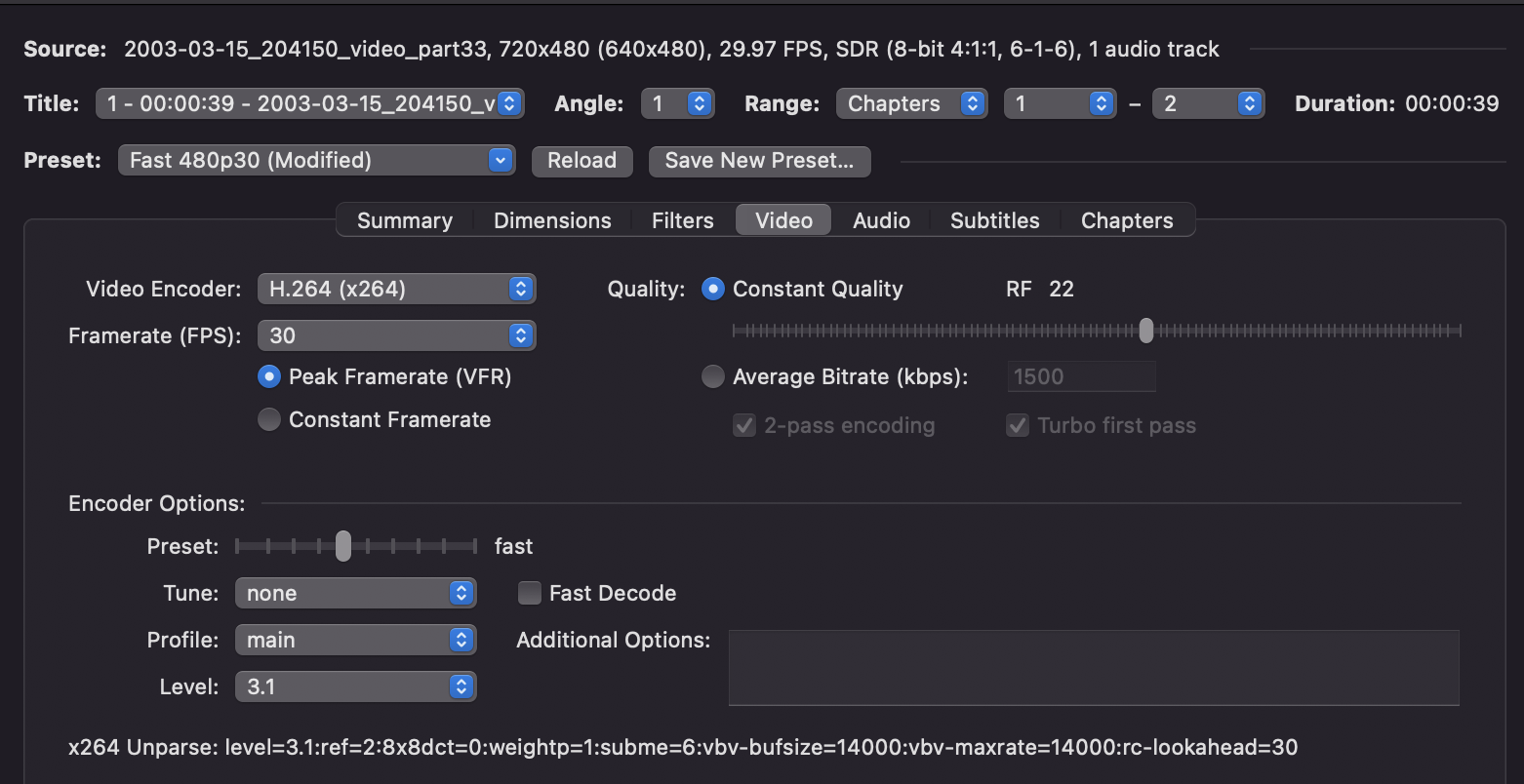Open the end chapter dropdown showing 2
Screen dimensions: 1524x784
tap(1208, 103)
